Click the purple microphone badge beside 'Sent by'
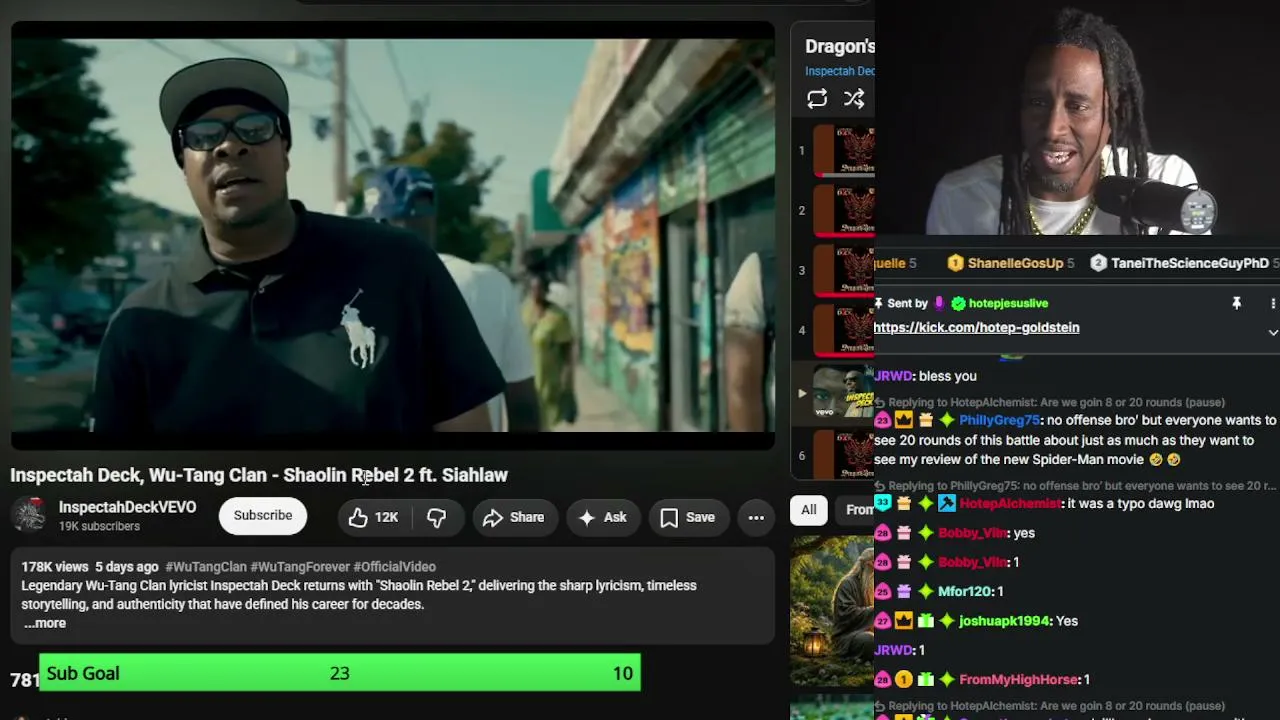This screenshot has width=1280, height=720. (x=938, y=303)
